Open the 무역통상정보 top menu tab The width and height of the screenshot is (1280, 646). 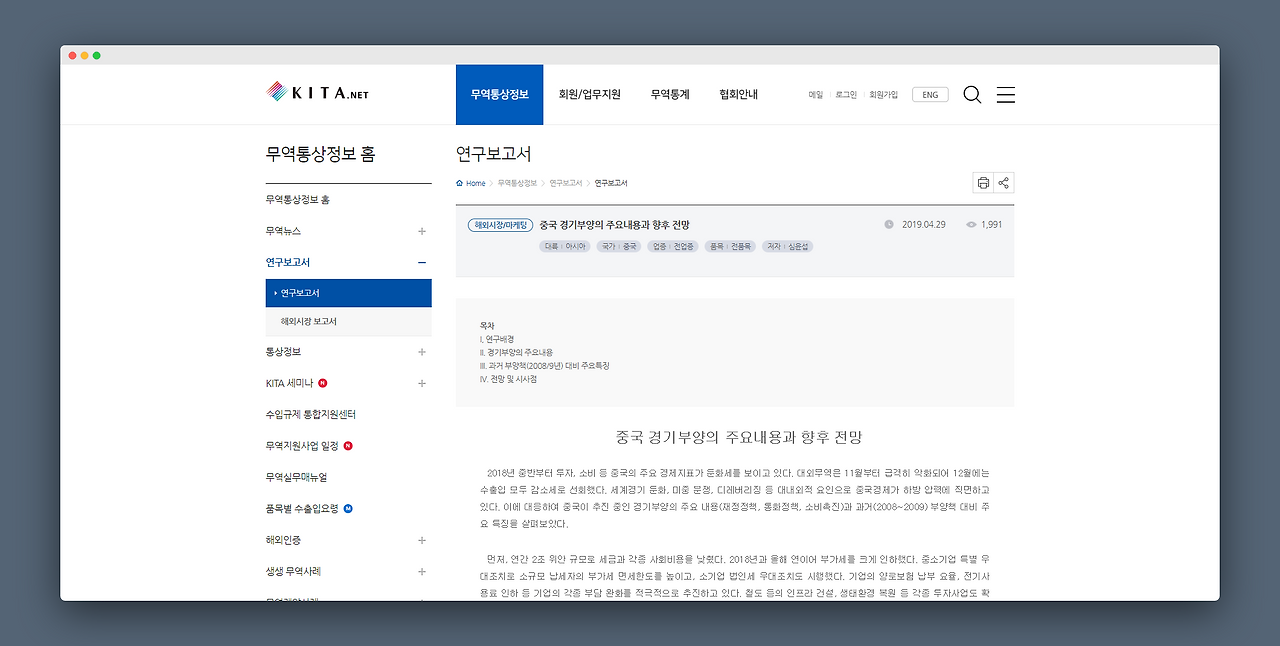point(499,94)
